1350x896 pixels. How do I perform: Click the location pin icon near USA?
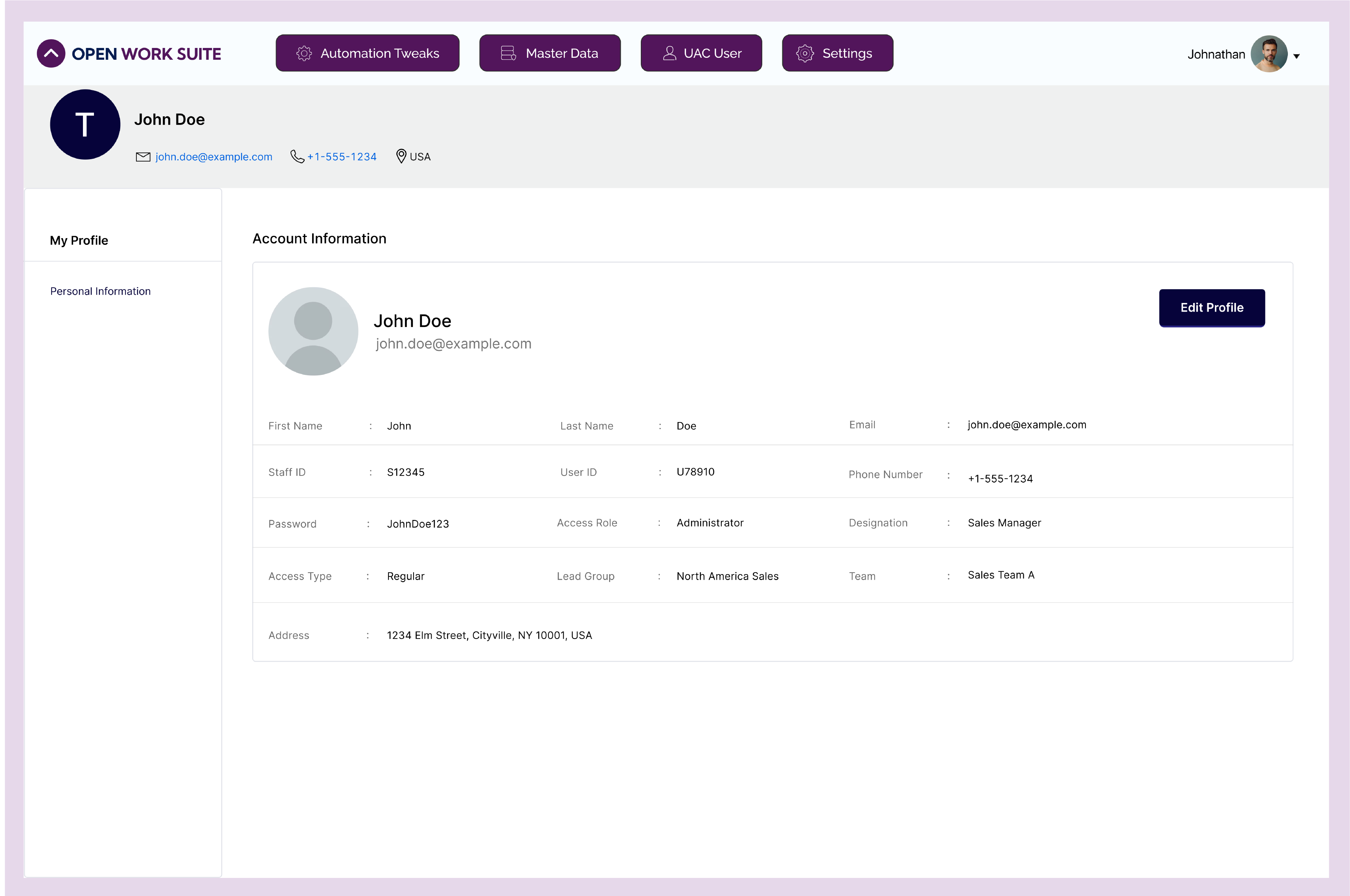401,156
